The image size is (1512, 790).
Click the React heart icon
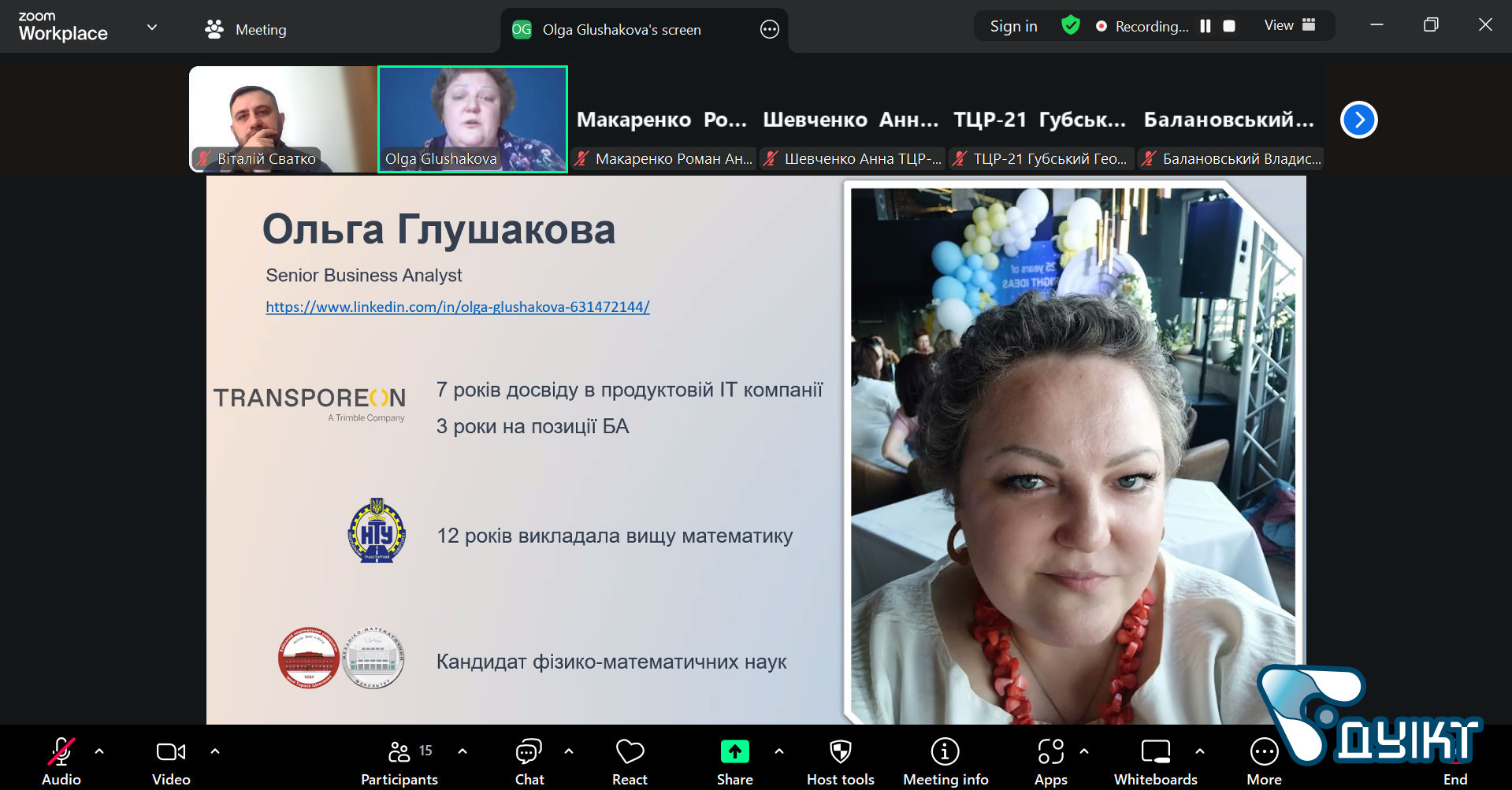pos(630,753)
